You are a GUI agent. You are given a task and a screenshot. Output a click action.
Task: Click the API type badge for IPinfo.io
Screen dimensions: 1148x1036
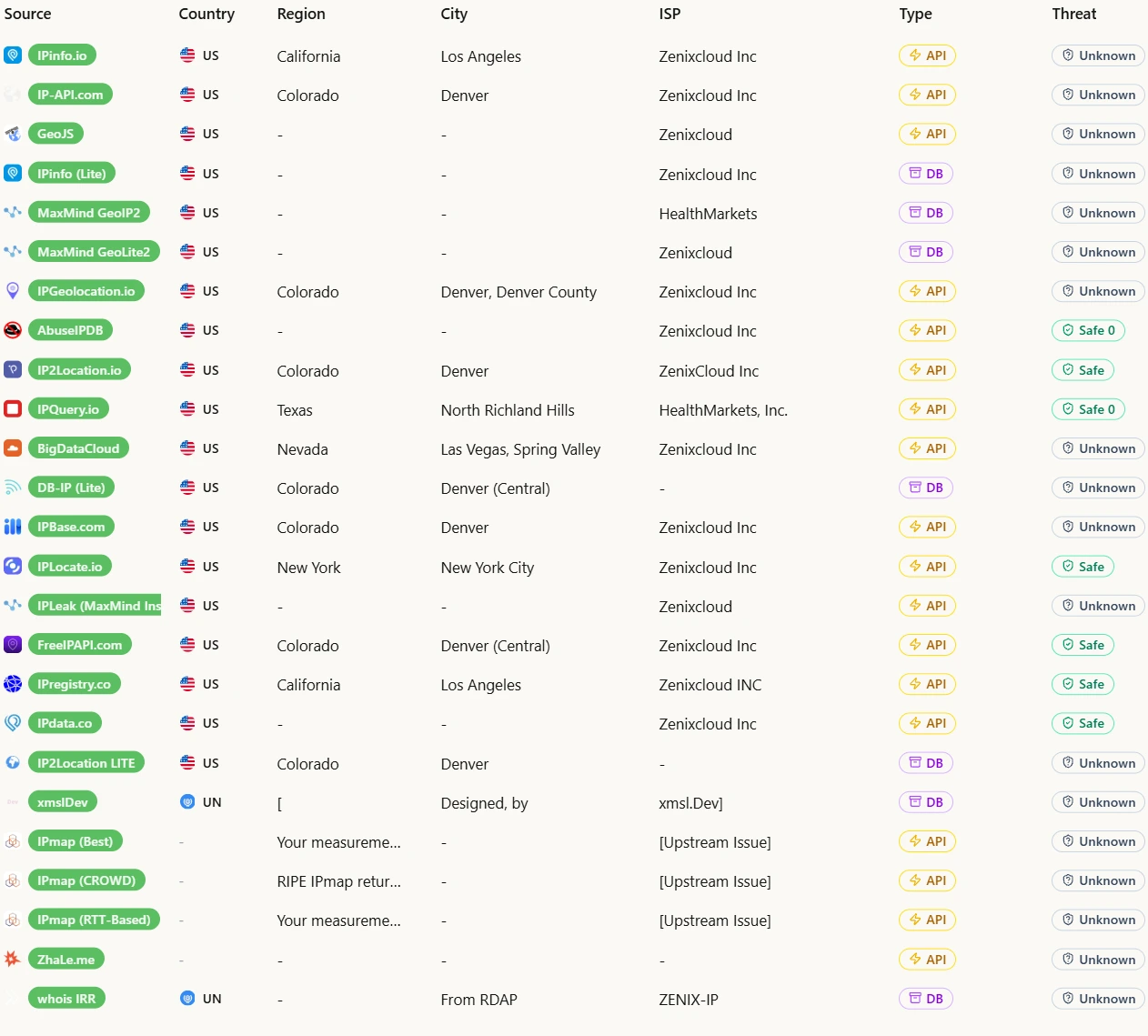point(927,55)
